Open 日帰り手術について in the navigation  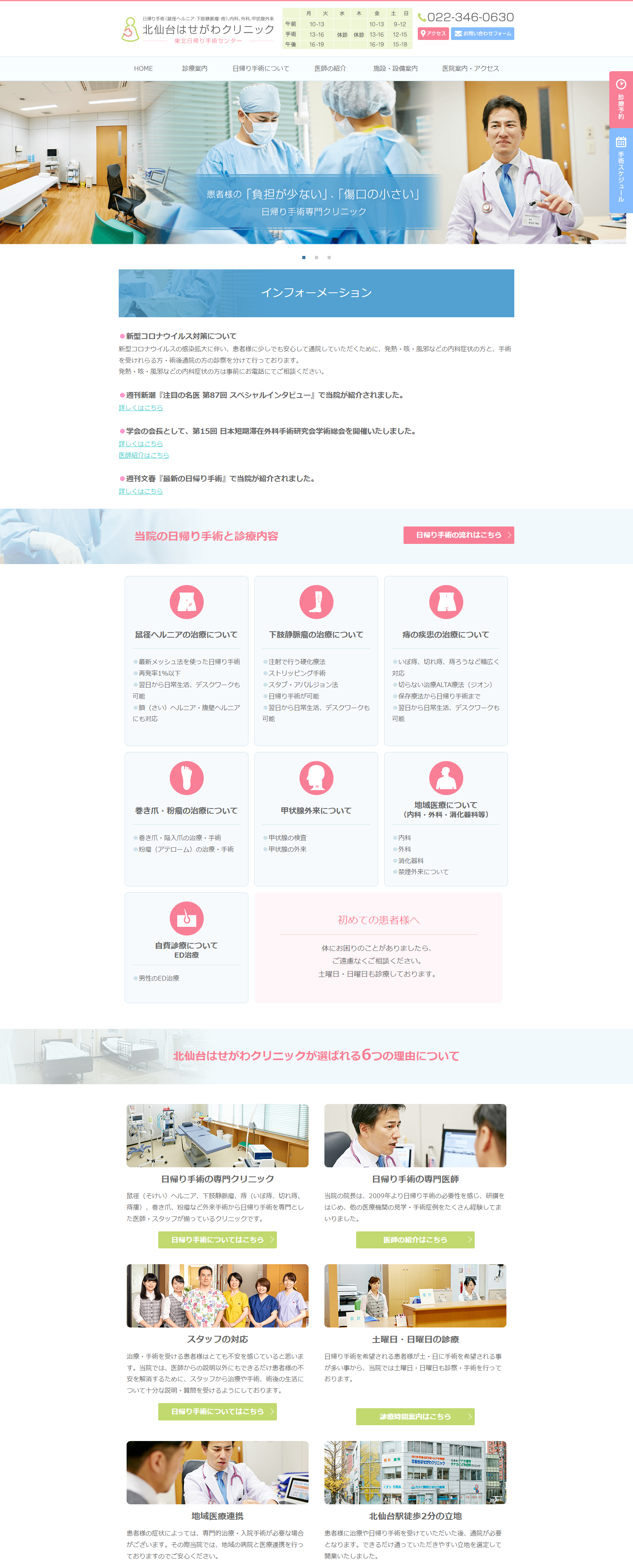[260, 69]
